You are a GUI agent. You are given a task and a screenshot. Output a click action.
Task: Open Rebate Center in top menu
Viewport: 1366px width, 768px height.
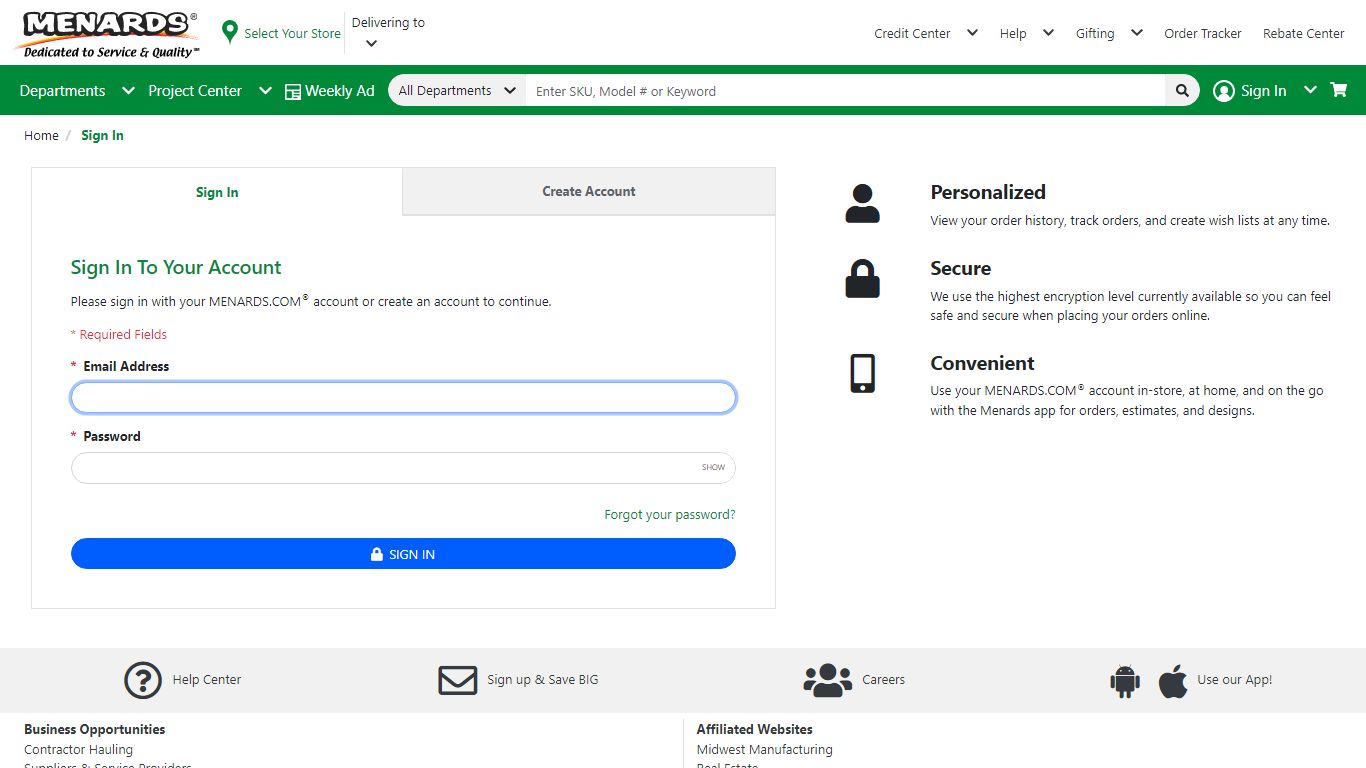click(x=1304, y=33)
